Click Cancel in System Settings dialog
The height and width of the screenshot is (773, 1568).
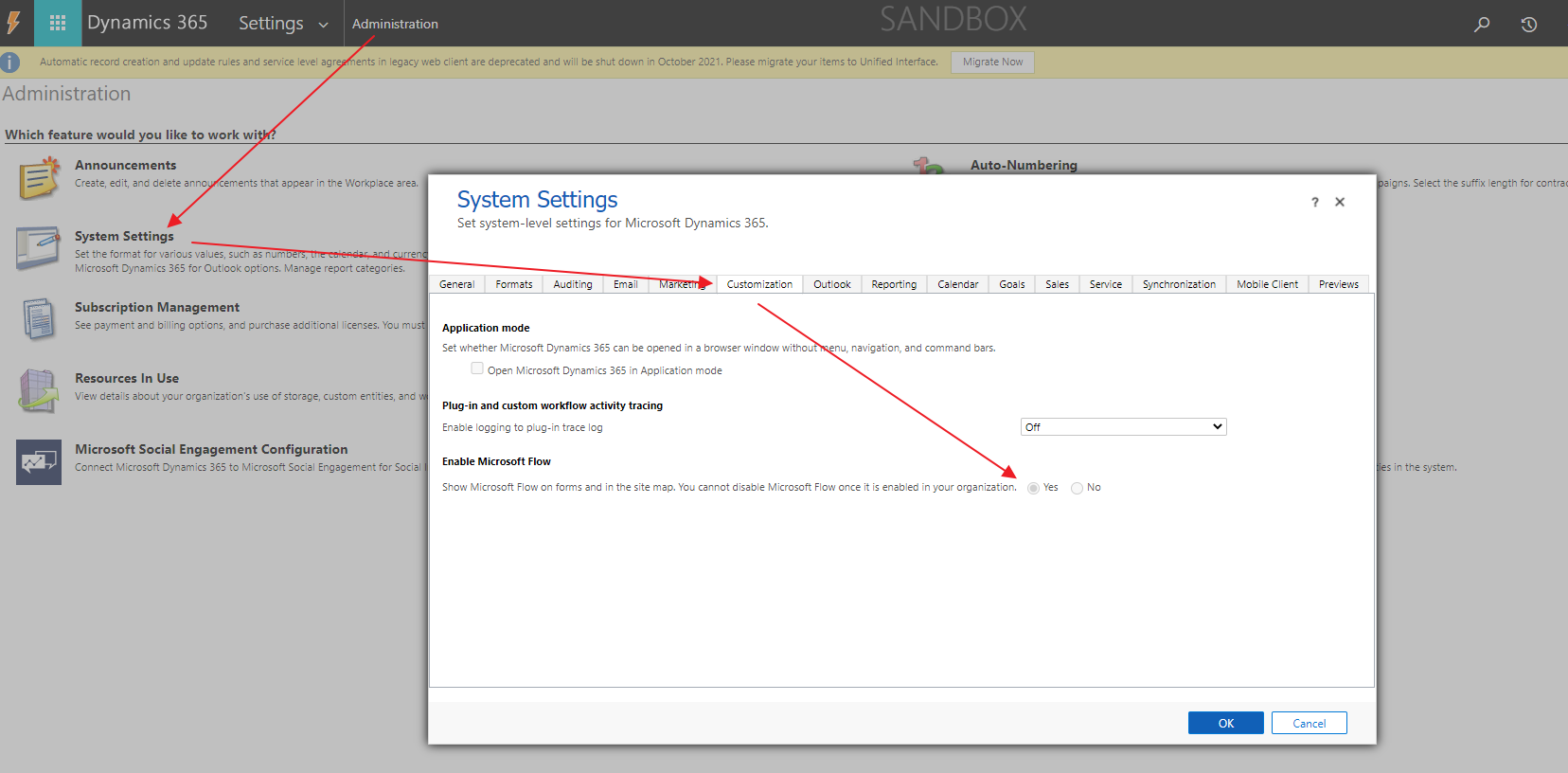point(1310,723)
